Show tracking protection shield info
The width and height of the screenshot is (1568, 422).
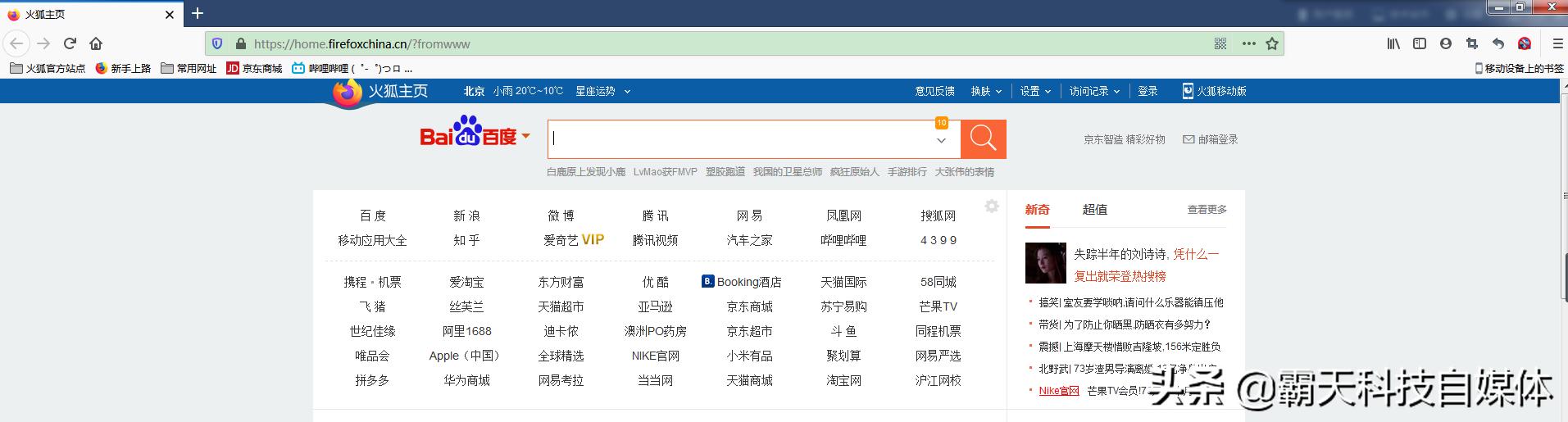217,43
